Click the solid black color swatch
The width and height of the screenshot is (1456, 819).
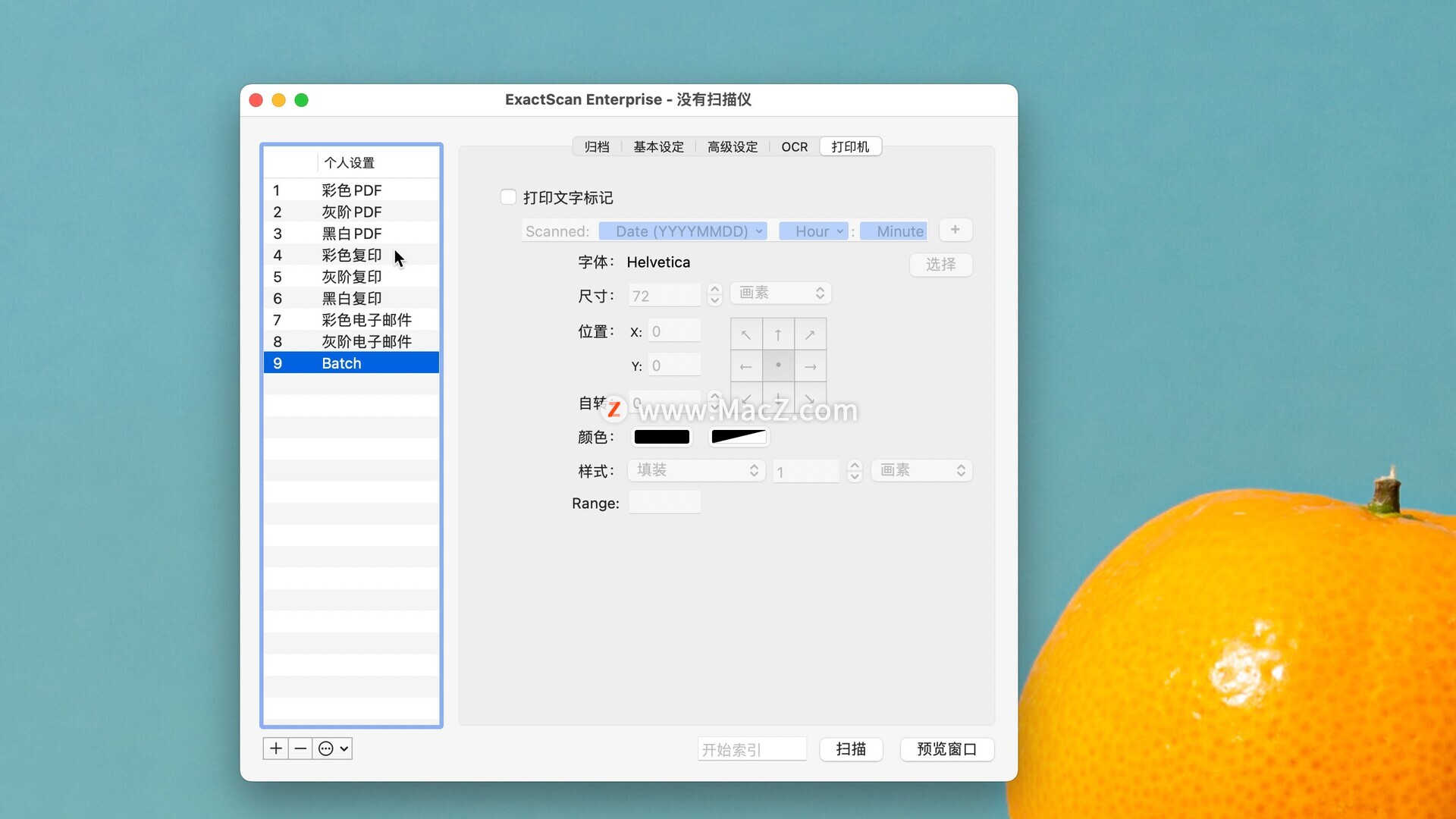pyautogui.click(x=662, y=437)
